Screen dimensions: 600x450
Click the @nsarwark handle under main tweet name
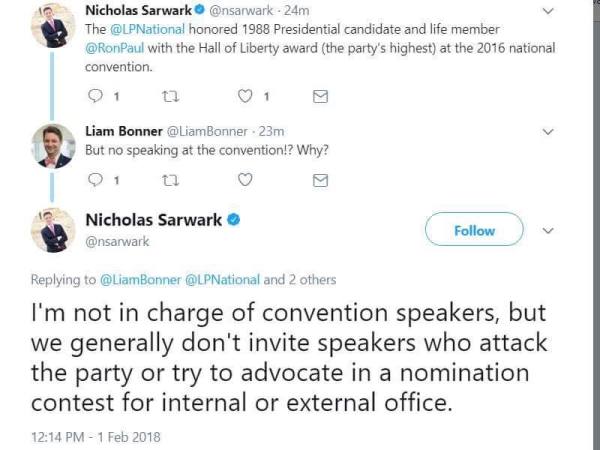tap(117, 242)
